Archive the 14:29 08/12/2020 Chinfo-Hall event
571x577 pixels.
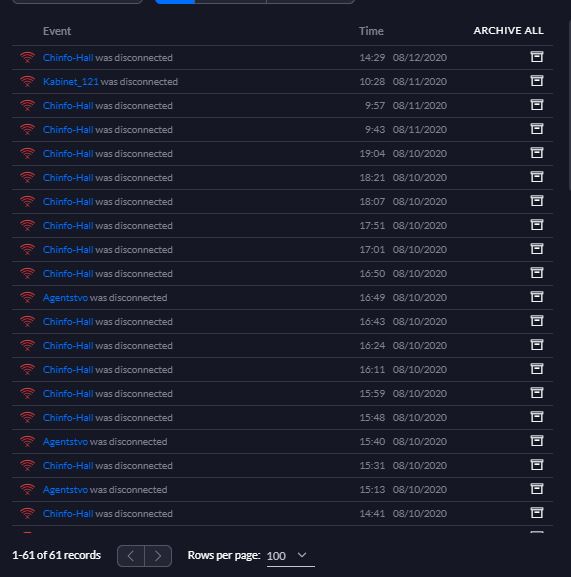[537, 57]
